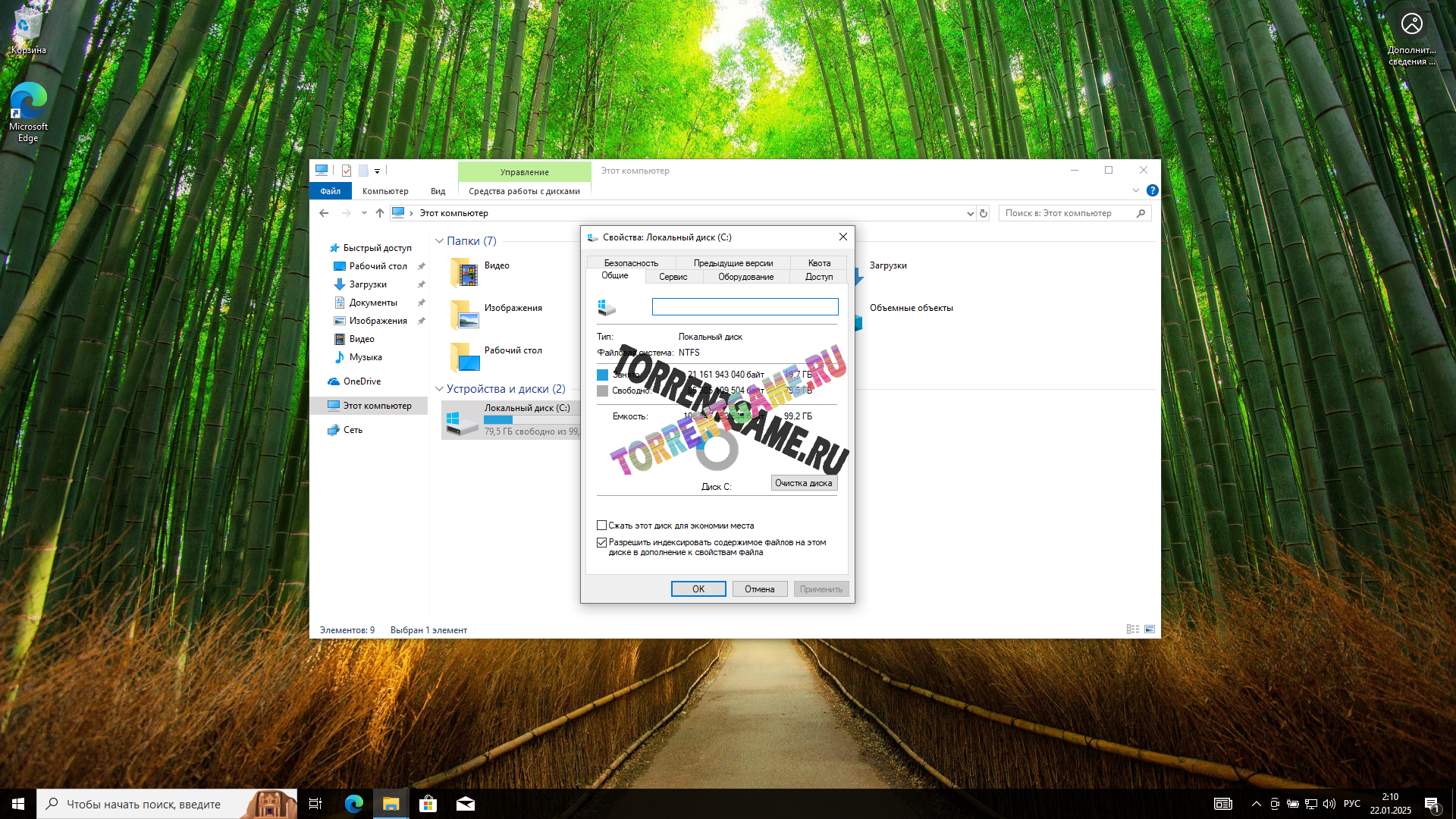Open Microsoft Store from the taskbar
Viewport: 1456px width, 819px height.
tap(428, 804)
